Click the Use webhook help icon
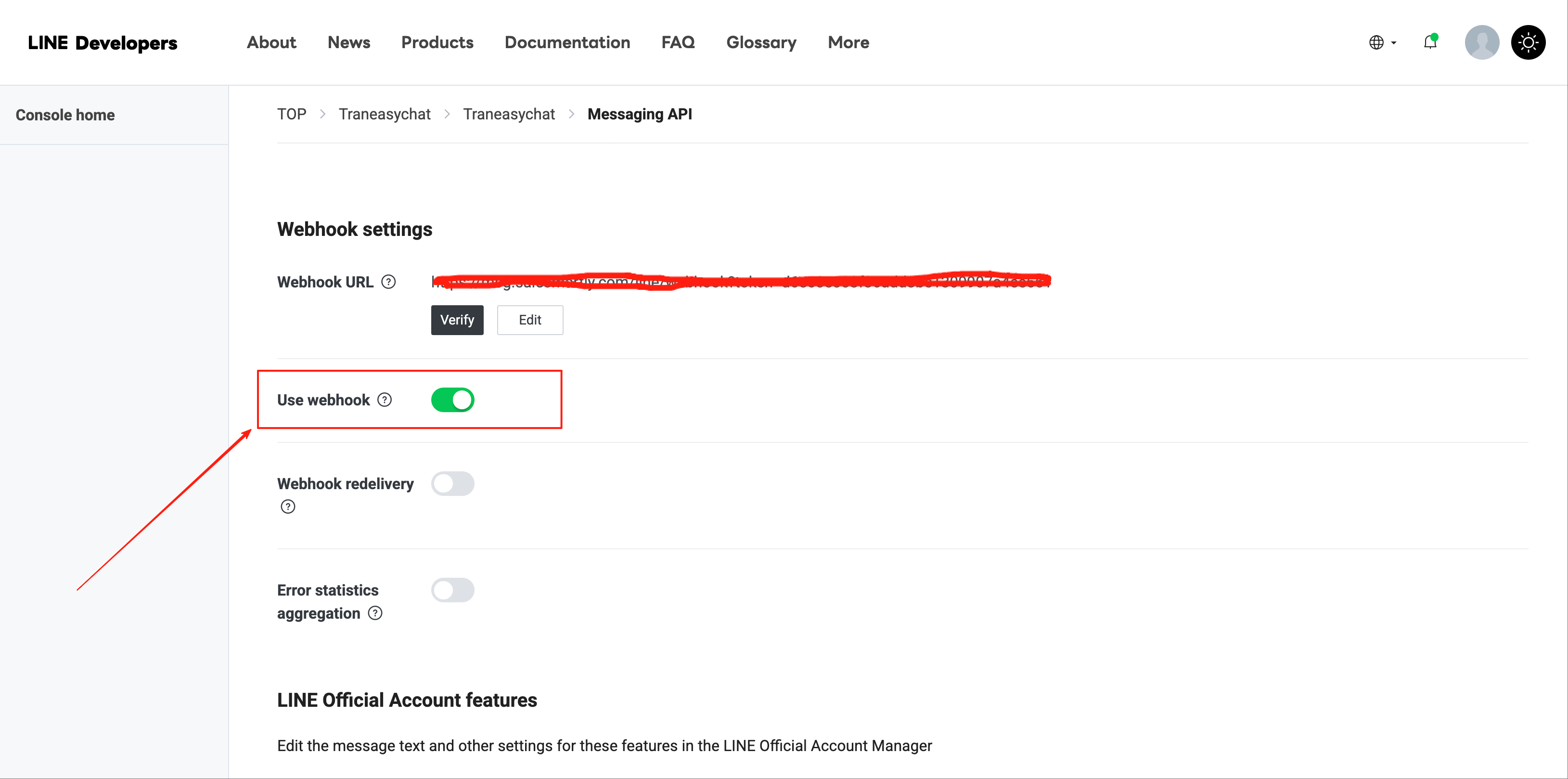Viewport: 1568px width, 779px height. (x=385, y=400)
